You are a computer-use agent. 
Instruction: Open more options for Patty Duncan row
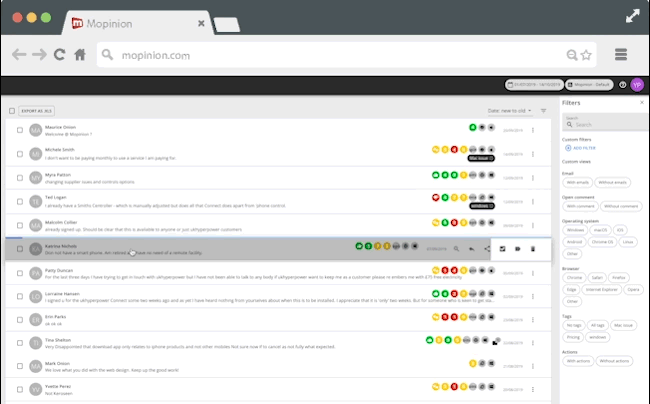click(x=533, y=273)
